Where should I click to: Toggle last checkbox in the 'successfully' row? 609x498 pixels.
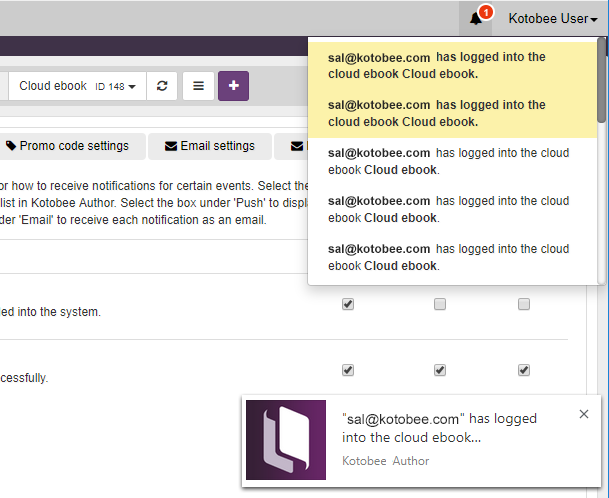click(x=523, y=370)
